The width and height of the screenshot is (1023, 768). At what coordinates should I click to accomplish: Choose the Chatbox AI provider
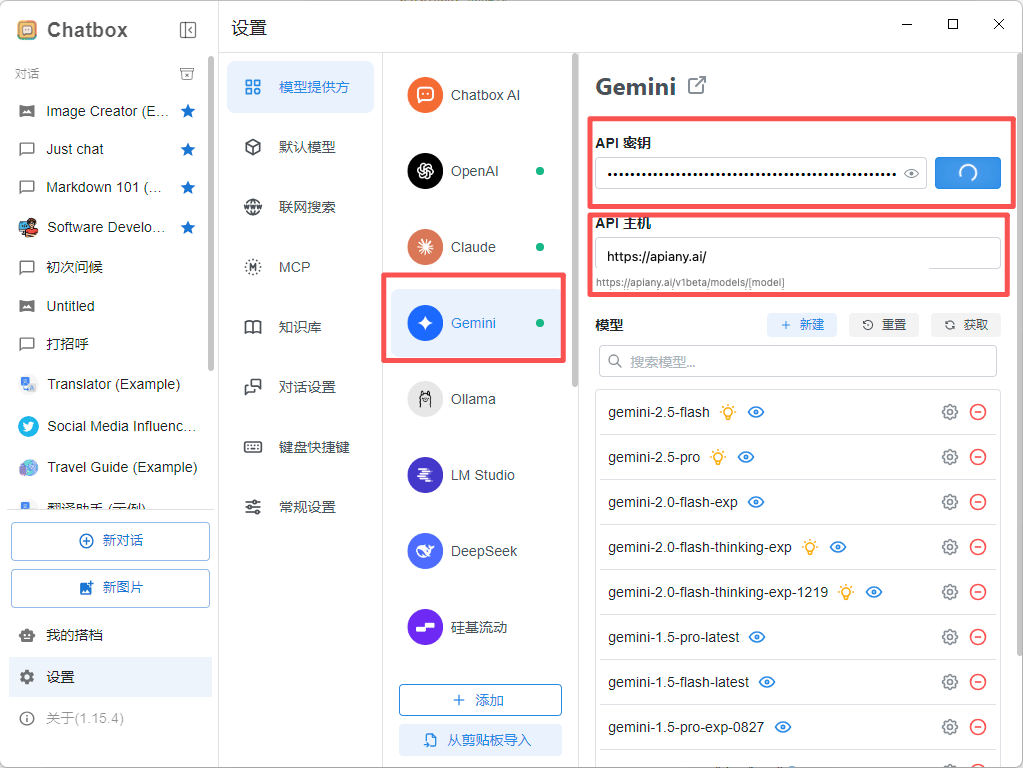pyautogui.click(x=477, y=95)
